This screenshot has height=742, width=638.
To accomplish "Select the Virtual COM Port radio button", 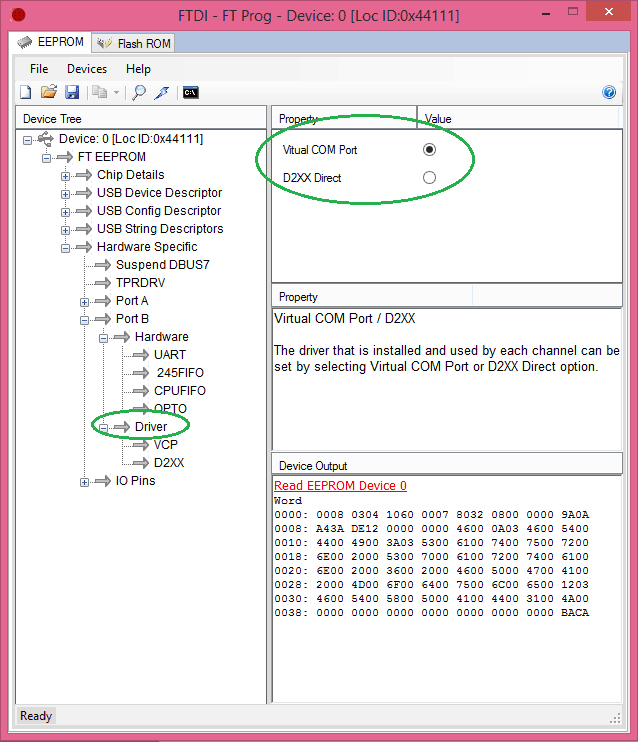I will click(x=429, y=150).
